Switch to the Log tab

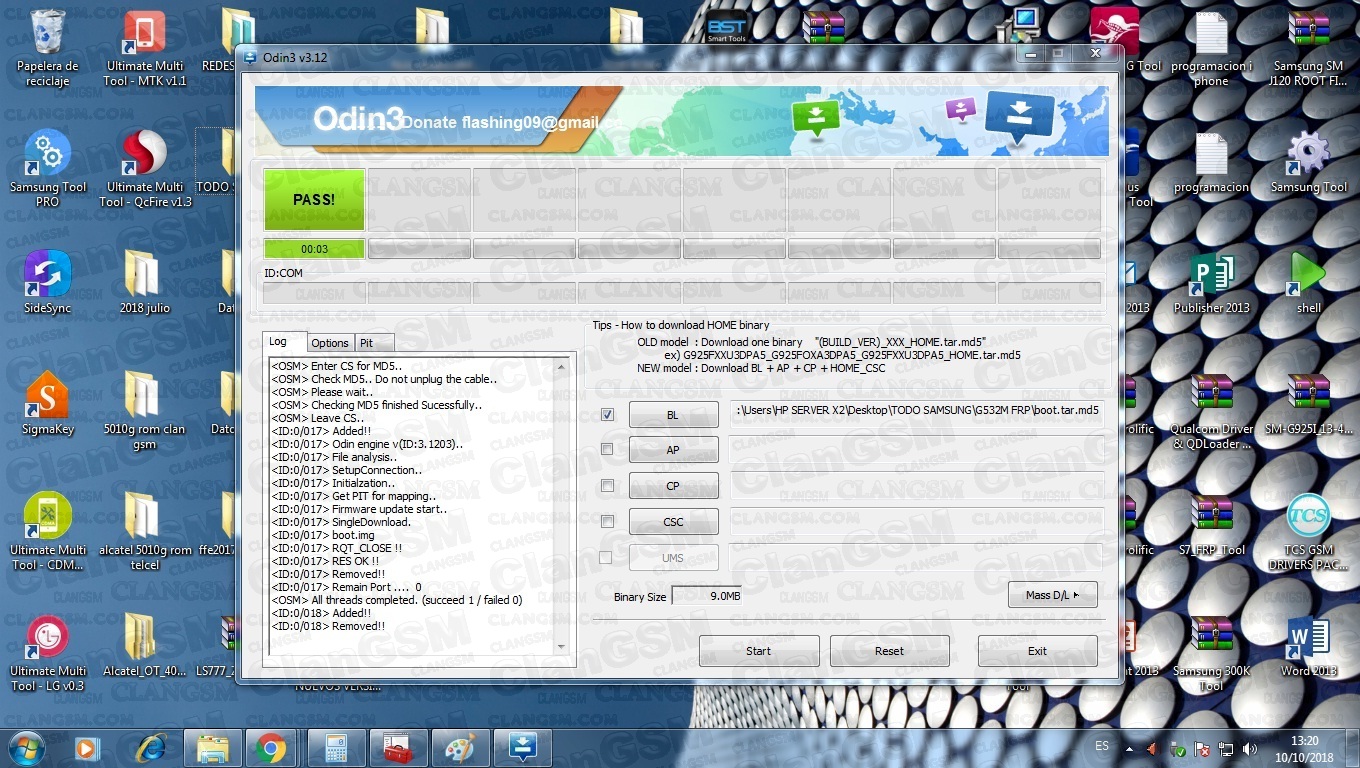pos(279,341)
